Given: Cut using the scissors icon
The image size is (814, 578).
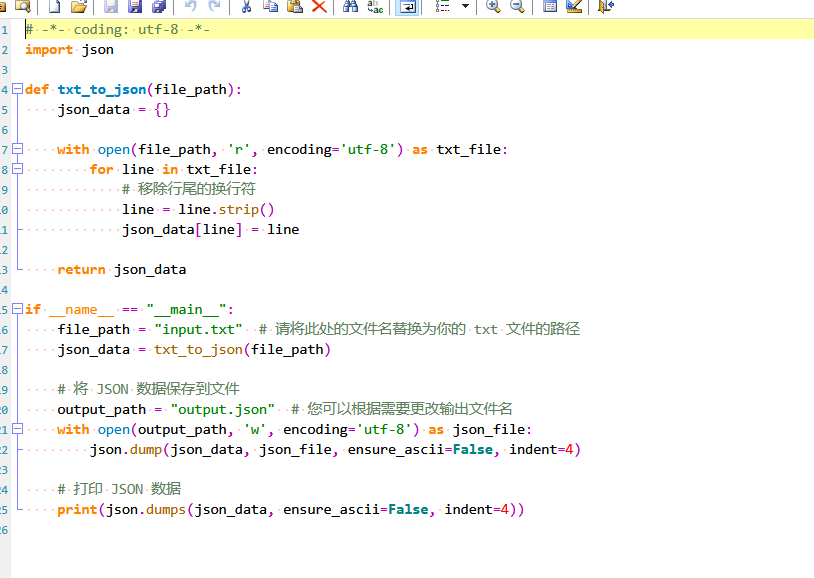Looking at the screenshot, I should coord(245,7).
